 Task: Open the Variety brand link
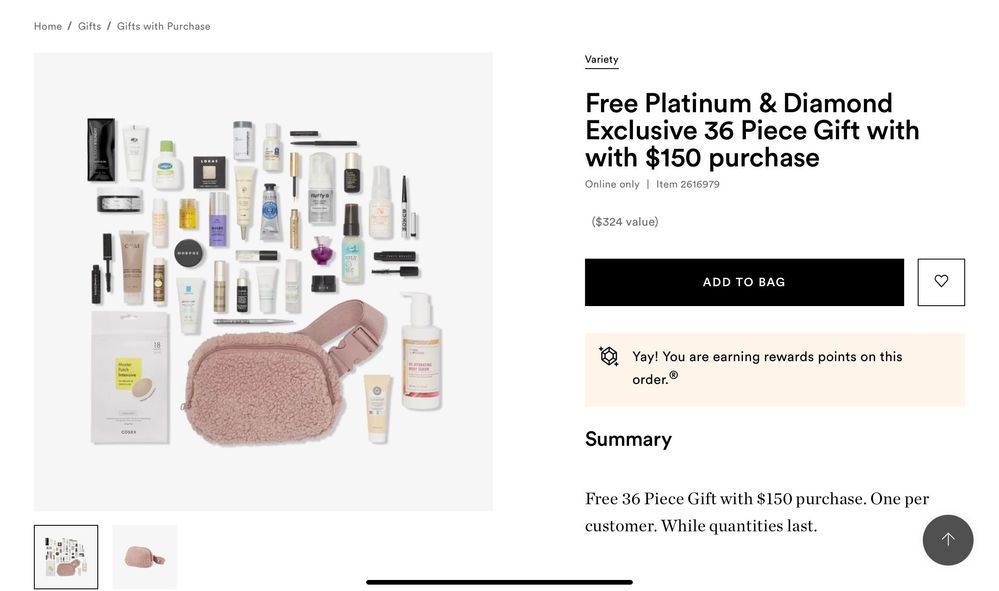pyautogui.click(x=601, y=59)
